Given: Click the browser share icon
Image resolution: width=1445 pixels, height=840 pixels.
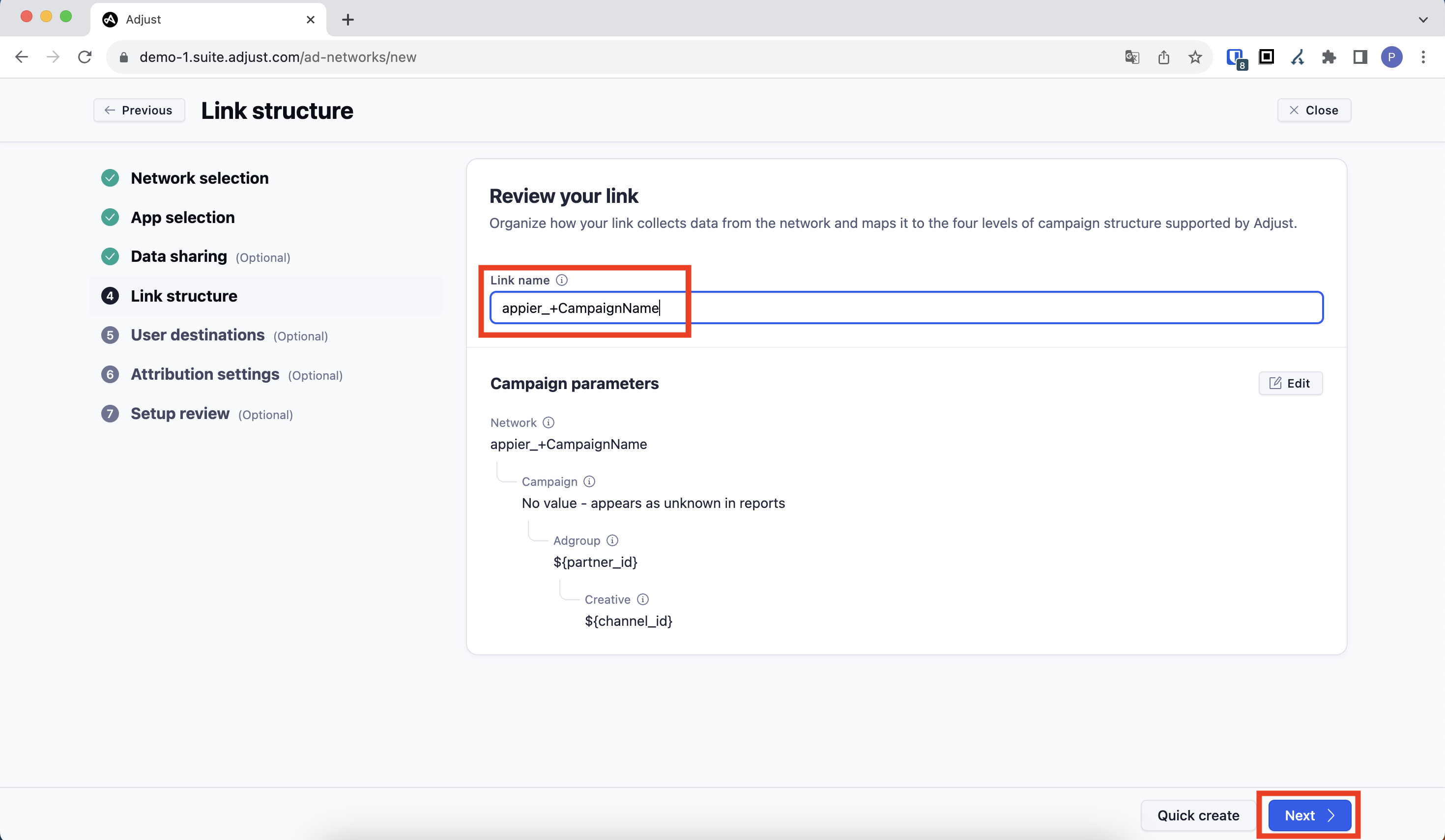Looking at the screenshot, I should [1163, 57].
